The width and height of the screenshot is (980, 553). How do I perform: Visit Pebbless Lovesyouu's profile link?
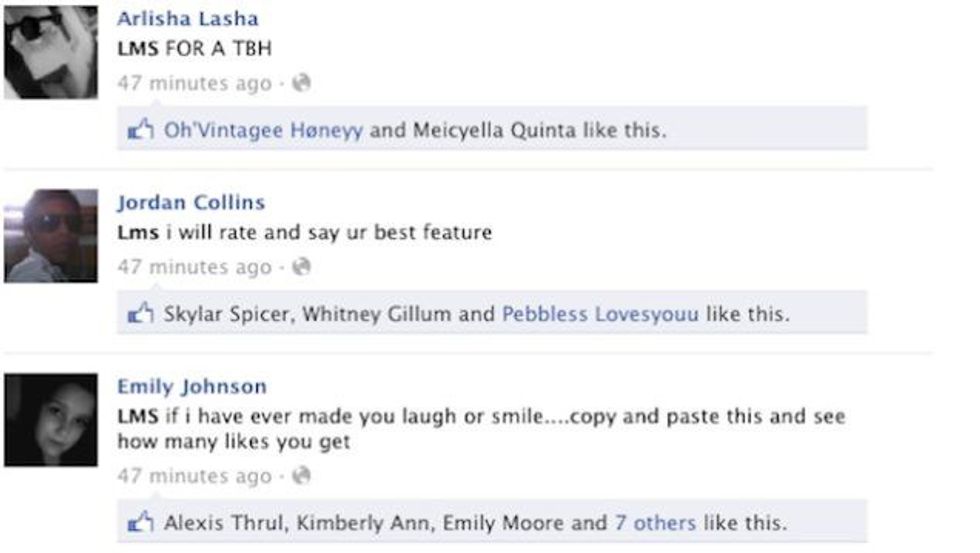coord(600,314)
